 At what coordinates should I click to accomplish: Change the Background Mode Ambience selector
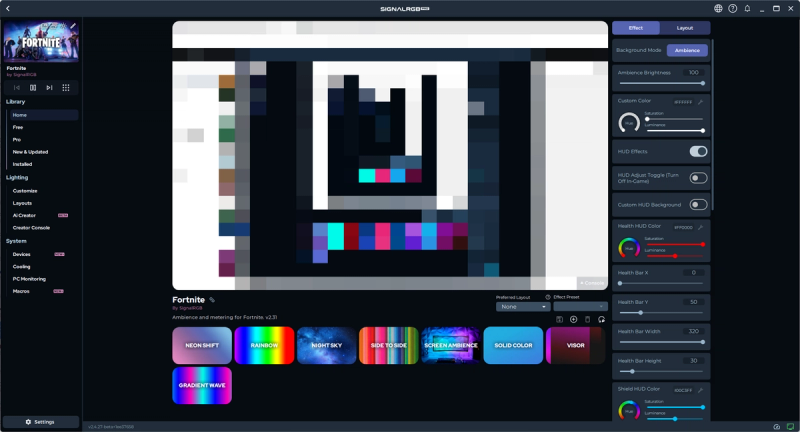coord(687,50)
